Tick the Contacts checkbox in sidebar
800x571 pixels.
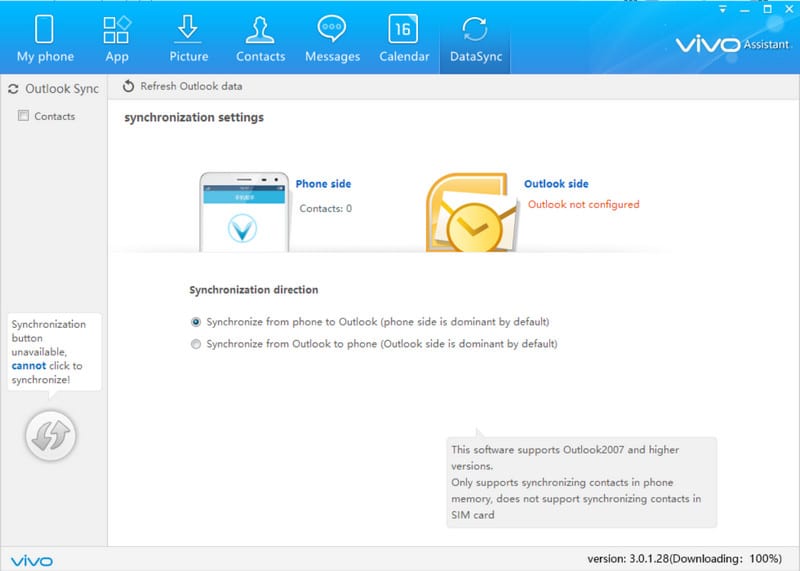point(23,115)
